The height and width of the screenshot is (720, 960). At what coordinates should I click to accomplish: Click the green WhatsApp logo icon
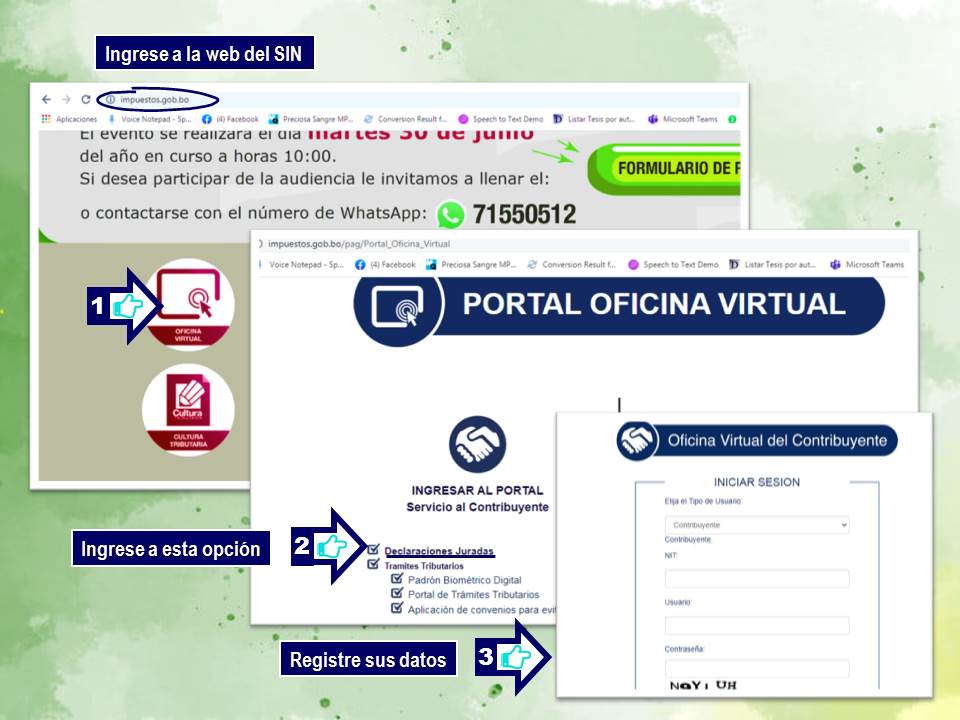coord(452,214)
